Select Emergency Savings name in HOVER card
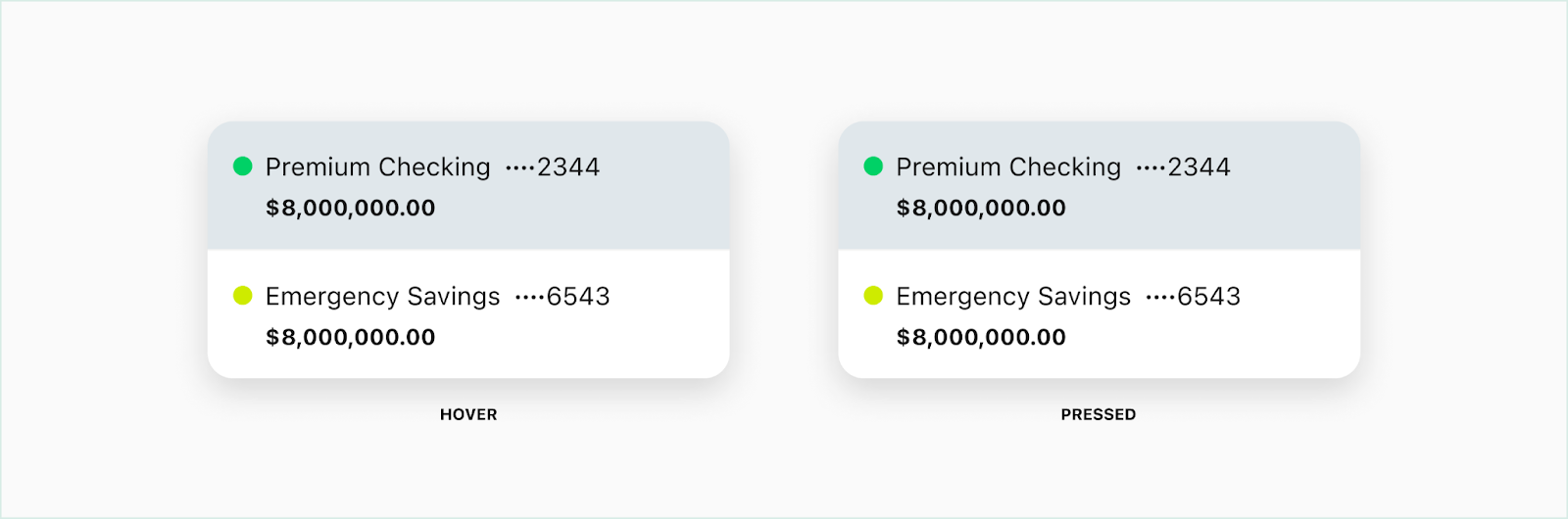 coord(382,297)
